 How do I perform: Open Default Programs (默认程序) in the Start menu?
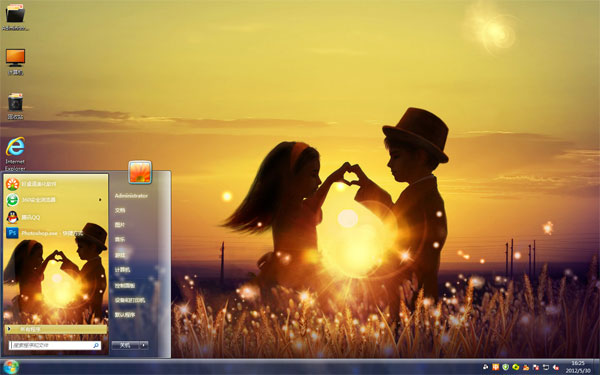(x=125, y=315)
